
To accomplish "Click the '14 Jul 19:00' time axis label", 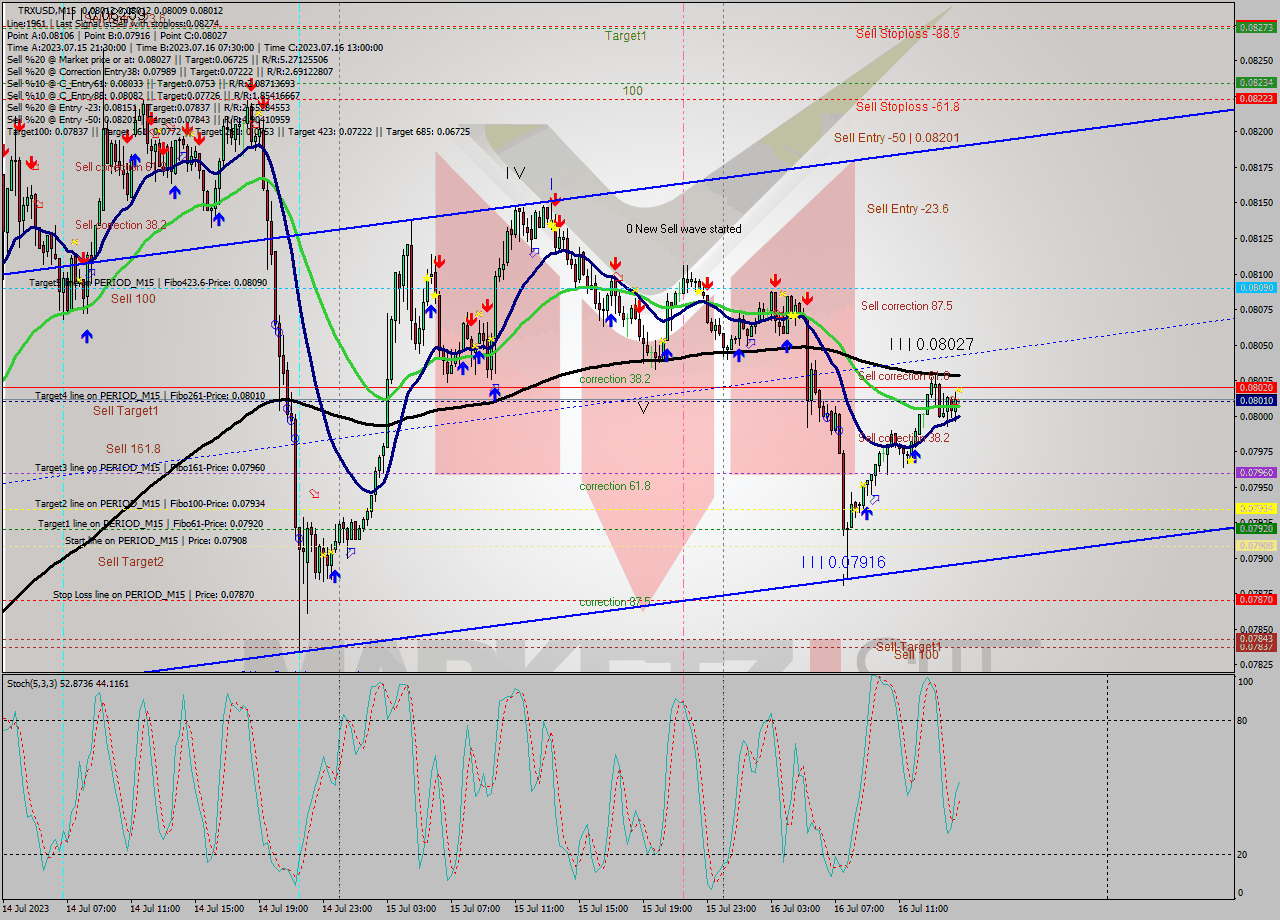I will (282, 909).
